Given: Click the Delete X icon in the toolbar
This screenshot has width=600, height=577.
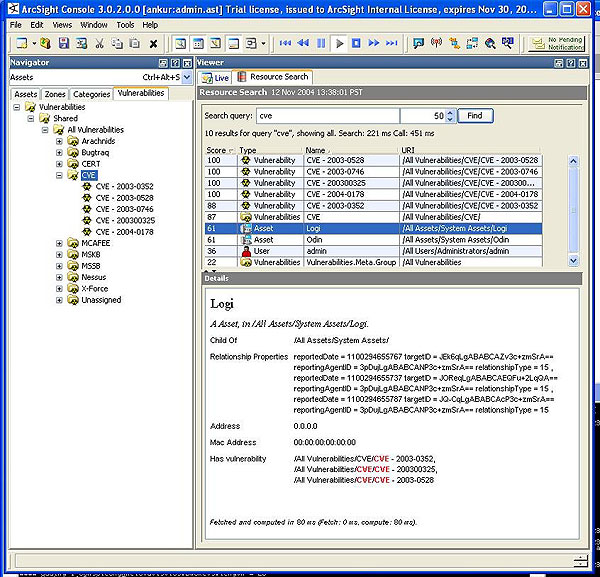Looking at the screenshot, I should (153, 44).
